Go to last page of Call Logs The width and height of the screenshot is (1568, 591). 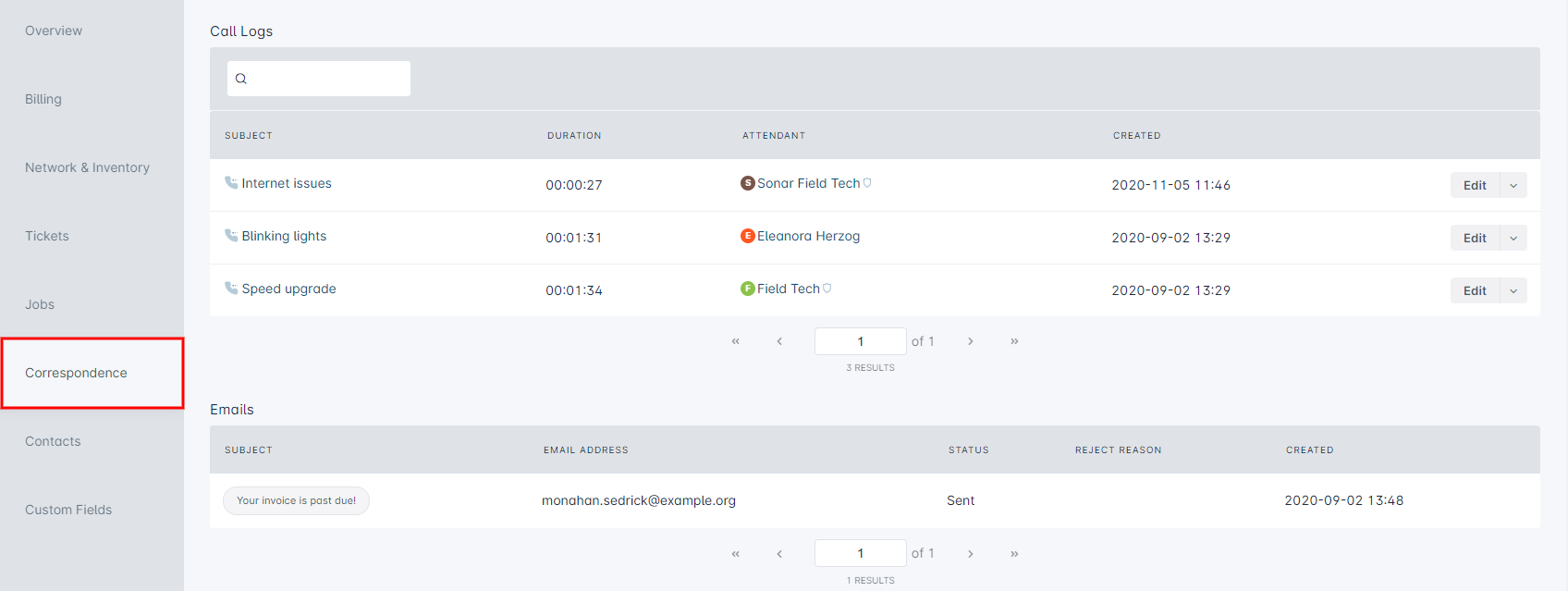click(1014, 341)
